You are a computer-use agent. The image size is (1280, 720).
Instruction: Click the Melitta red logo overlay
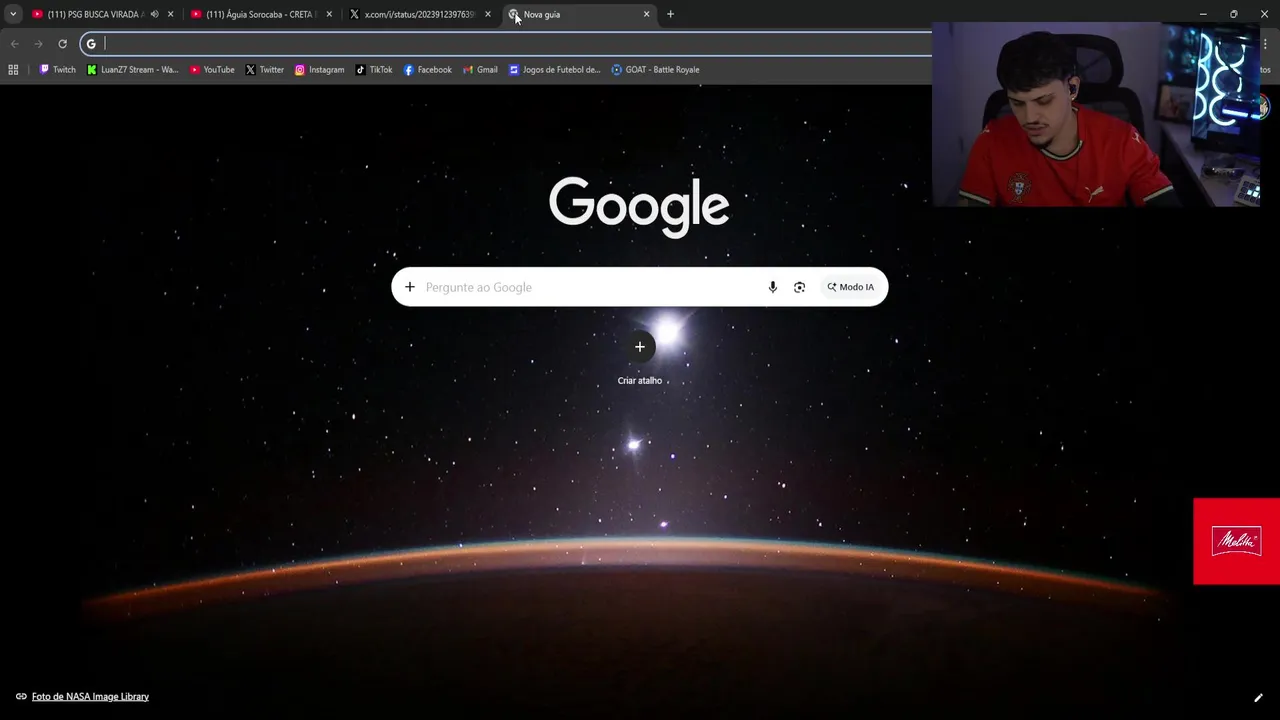1236,541
